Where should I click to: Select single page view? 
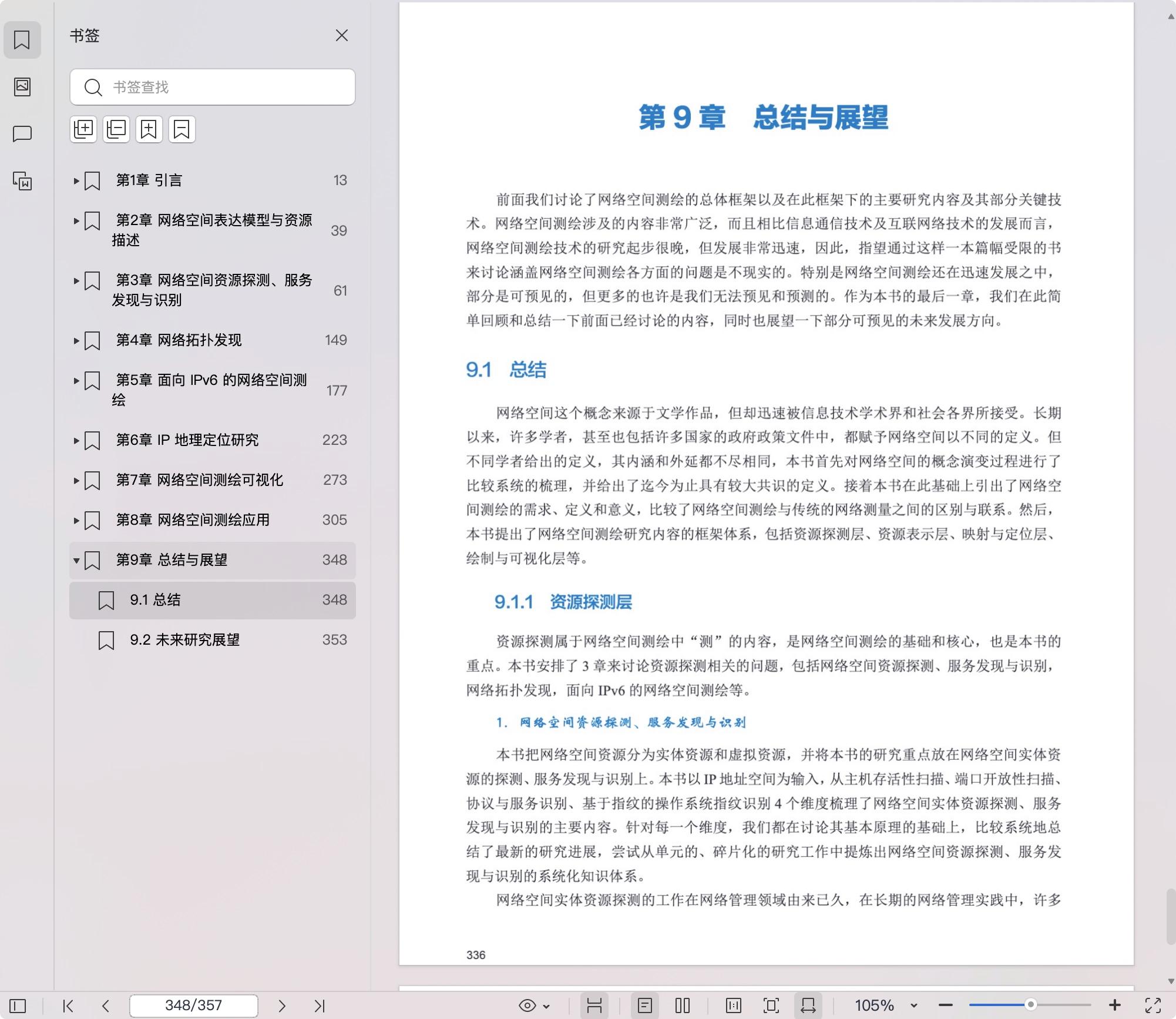pyautogui.click(x=645, y=1005)
